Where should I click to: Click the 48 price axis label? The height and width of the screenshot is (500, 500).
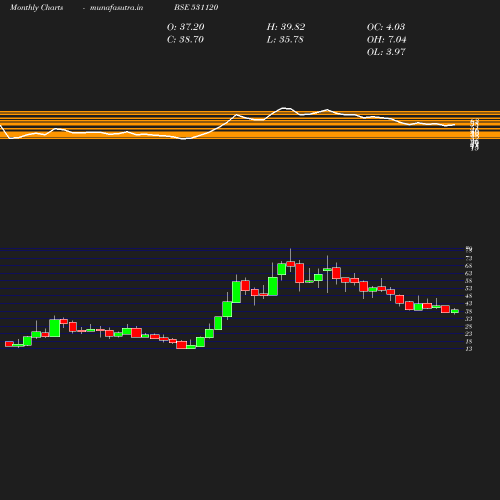(469, 296)
